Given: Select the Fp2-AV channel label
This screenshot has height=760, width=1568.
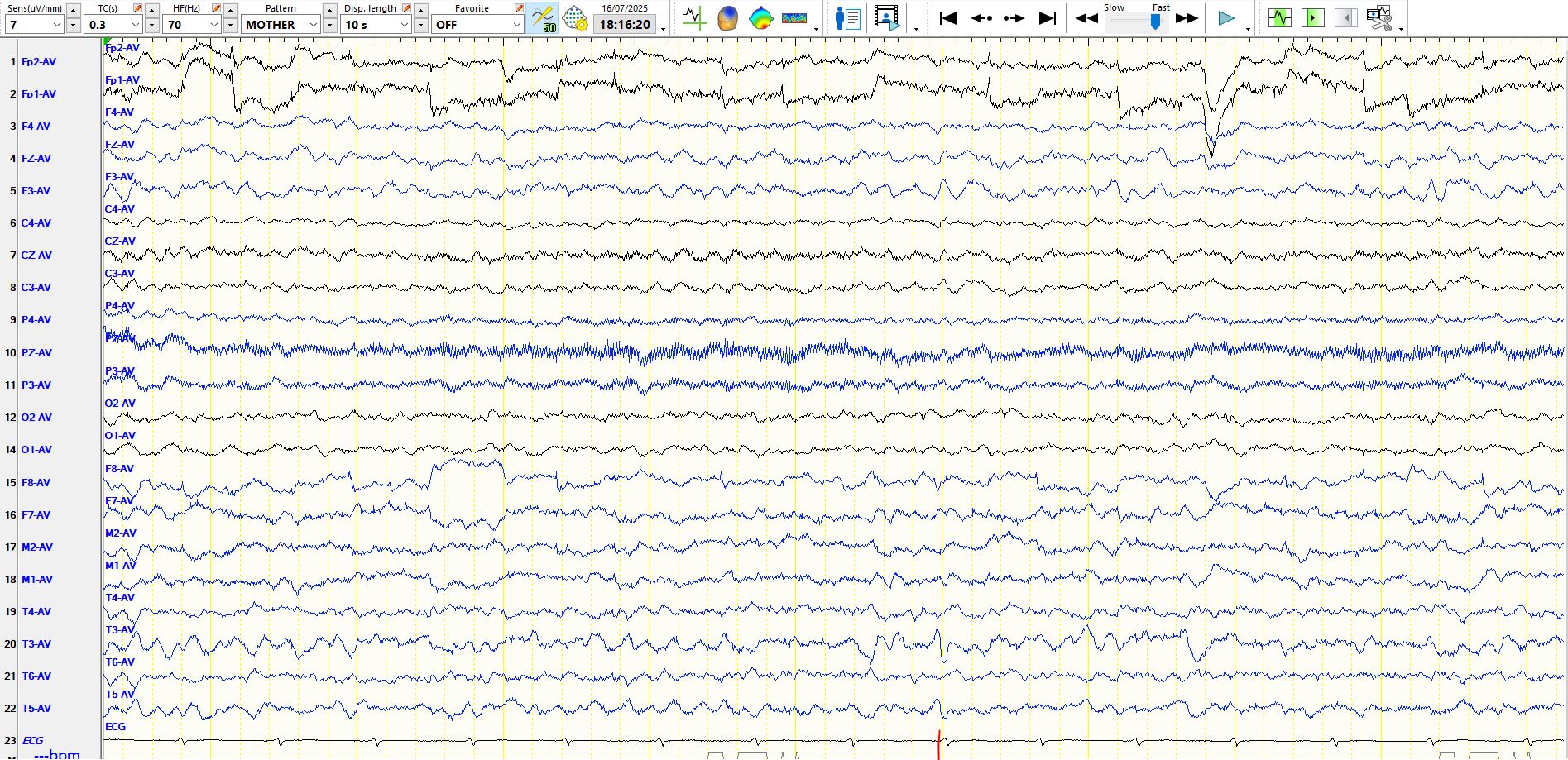Looking at the screenshot, I should [38, 62].
